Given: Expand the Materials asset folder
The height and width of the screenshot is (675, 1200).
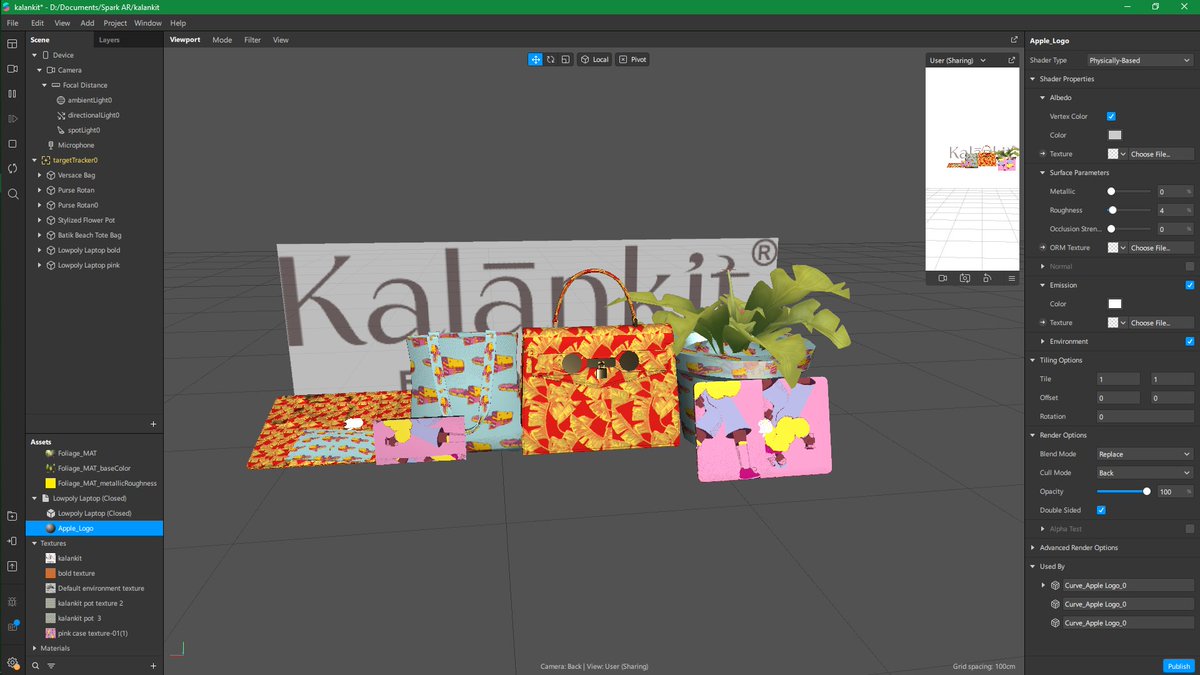Looking at the screenshot, I should [x=34, y=648].
